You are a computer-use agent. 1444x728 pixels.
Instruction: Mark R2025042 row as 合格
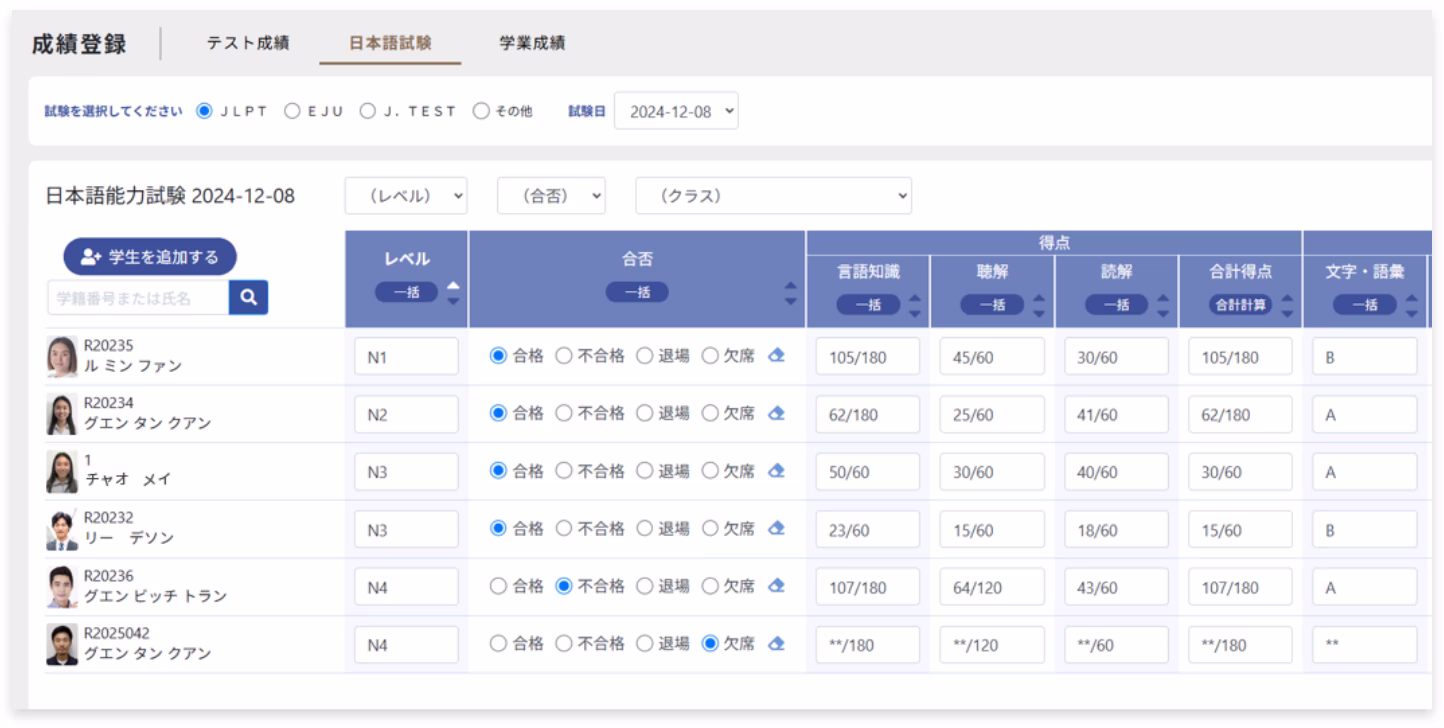coord(498,644)
